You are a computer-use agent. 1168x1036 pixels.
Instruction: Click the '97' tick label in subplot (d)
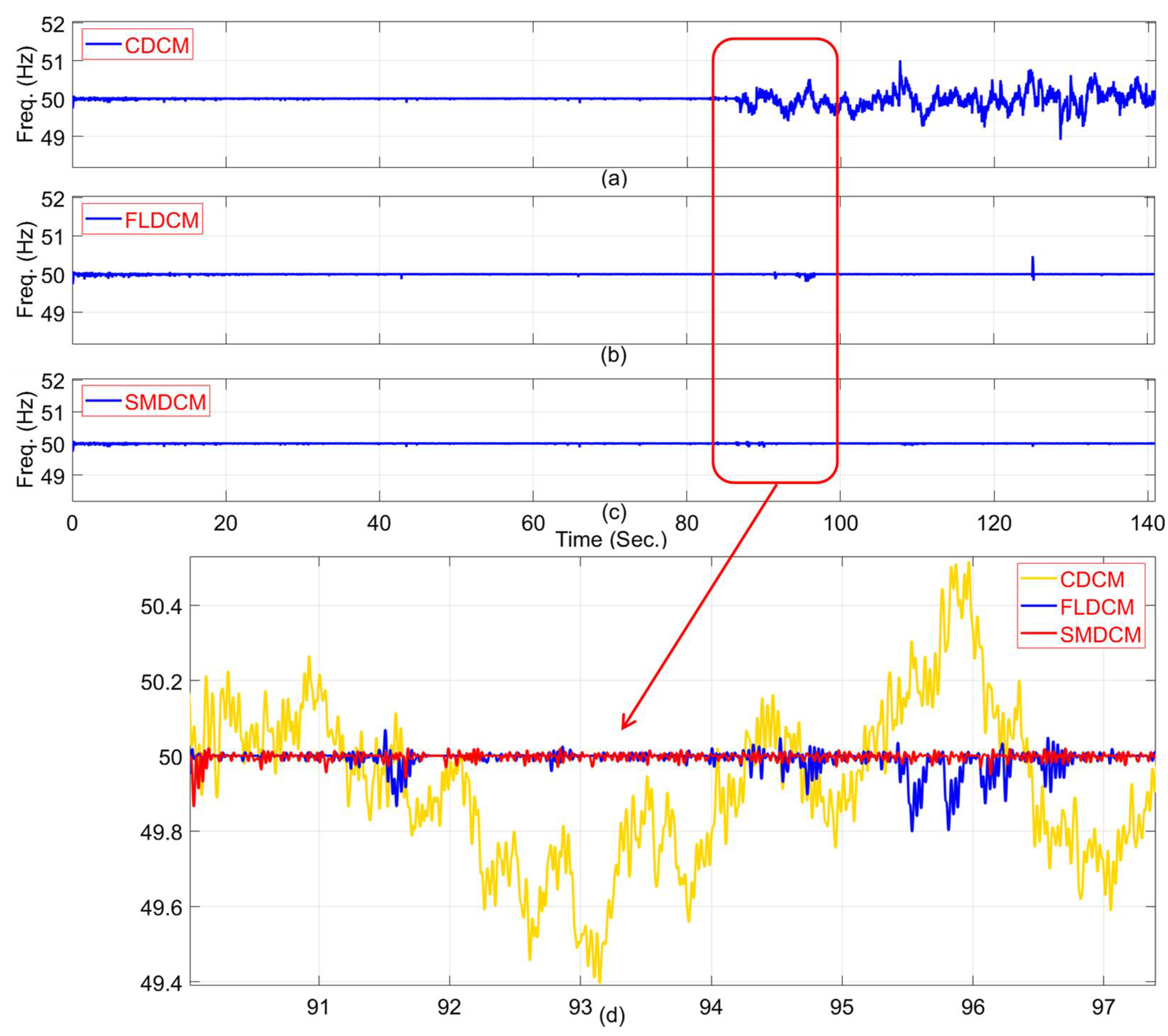(x=1103, y=1006)
